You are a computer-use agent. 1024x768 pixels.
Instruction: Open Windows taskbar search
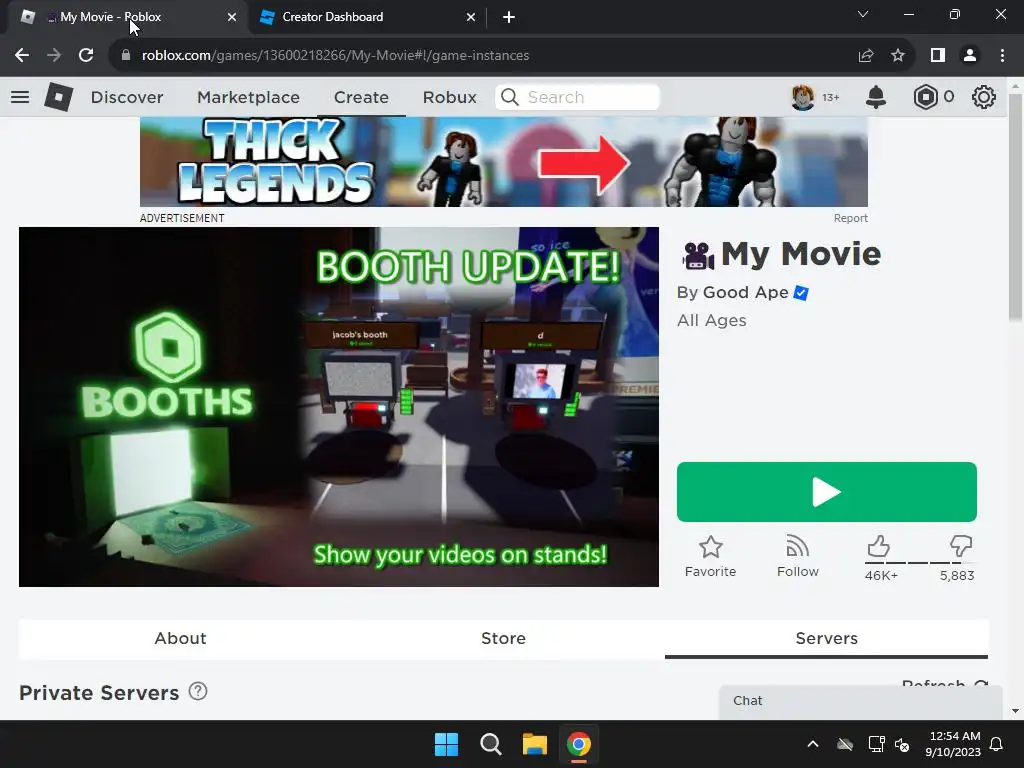pos(490,744)
